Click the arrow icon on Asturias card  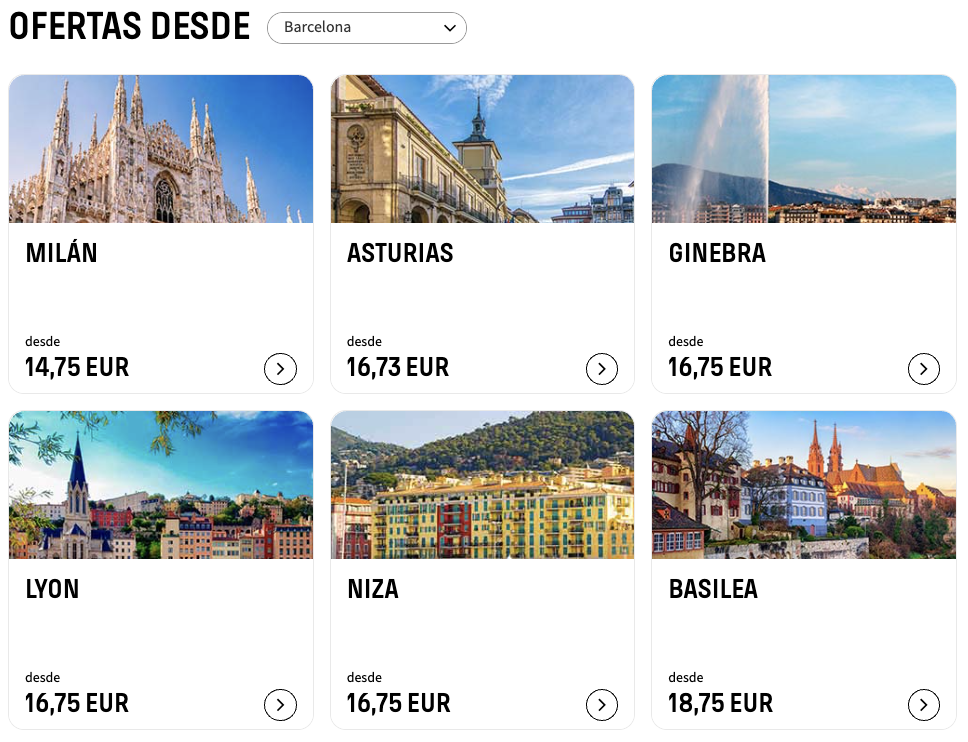tap(602, 369)
